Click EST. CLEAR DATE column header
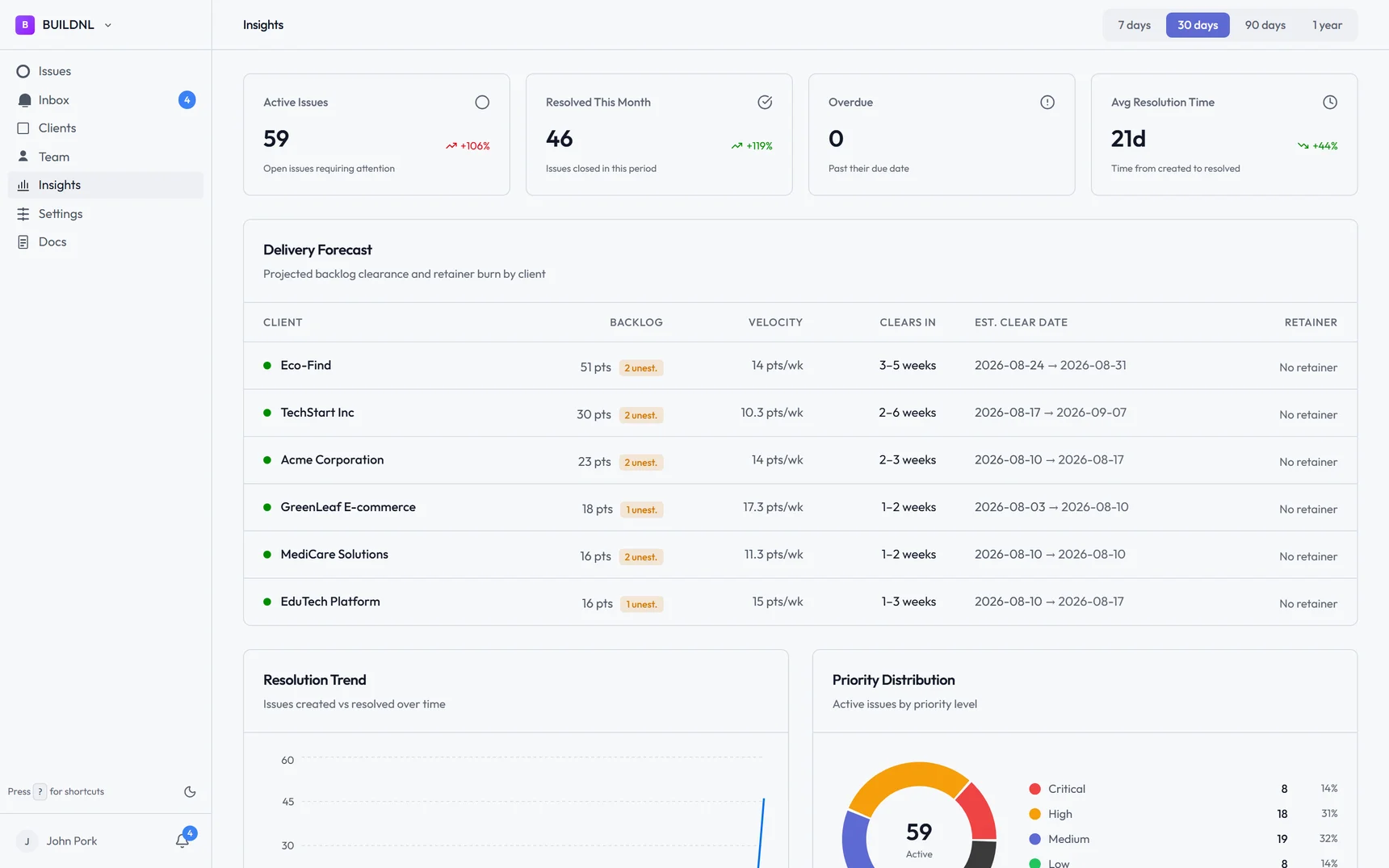Viewport: 1389px width, 868px height. pos(1021,323)
